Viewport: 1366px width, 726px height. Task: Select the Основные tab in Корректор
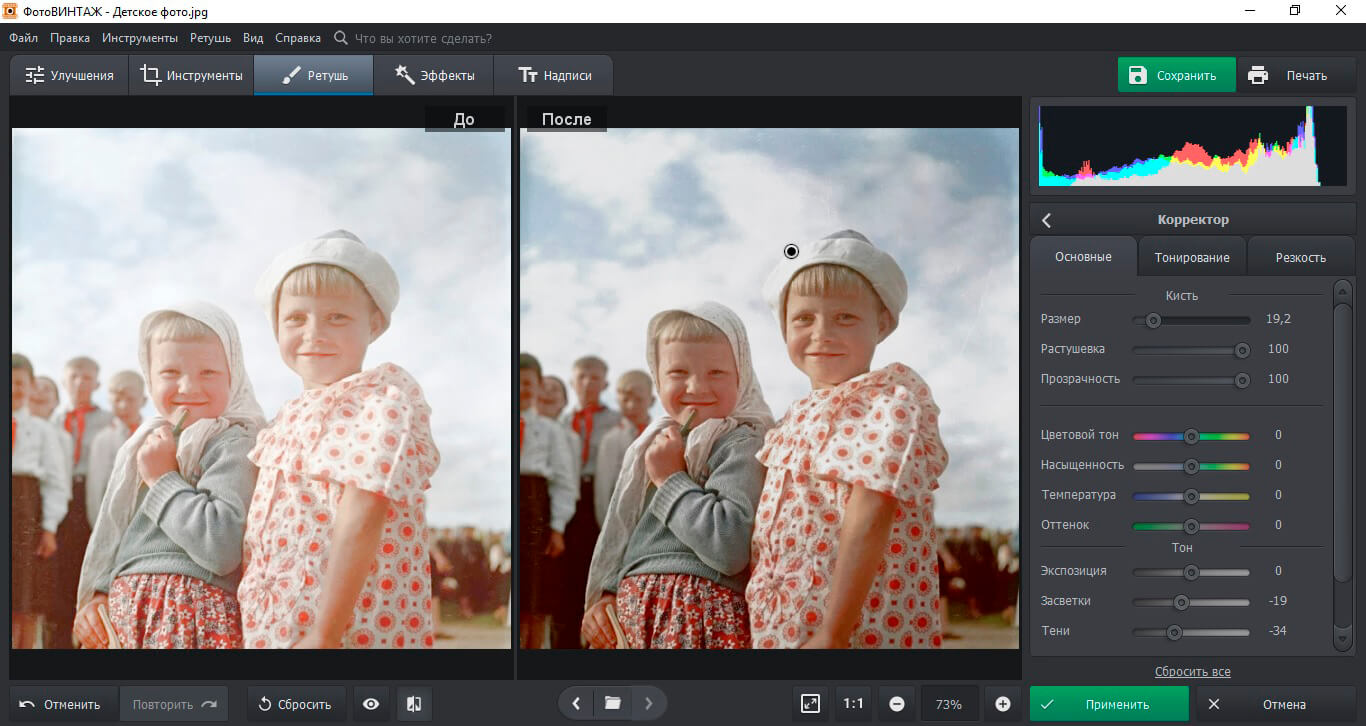1083,257
